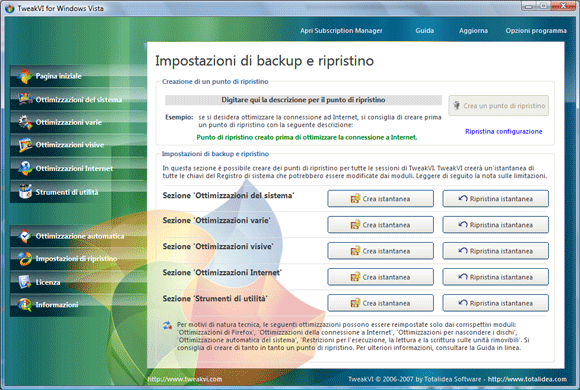This screenshot has height=390, width=580.
Task: Click the restore point description field
Action: [x=303, y=100]
